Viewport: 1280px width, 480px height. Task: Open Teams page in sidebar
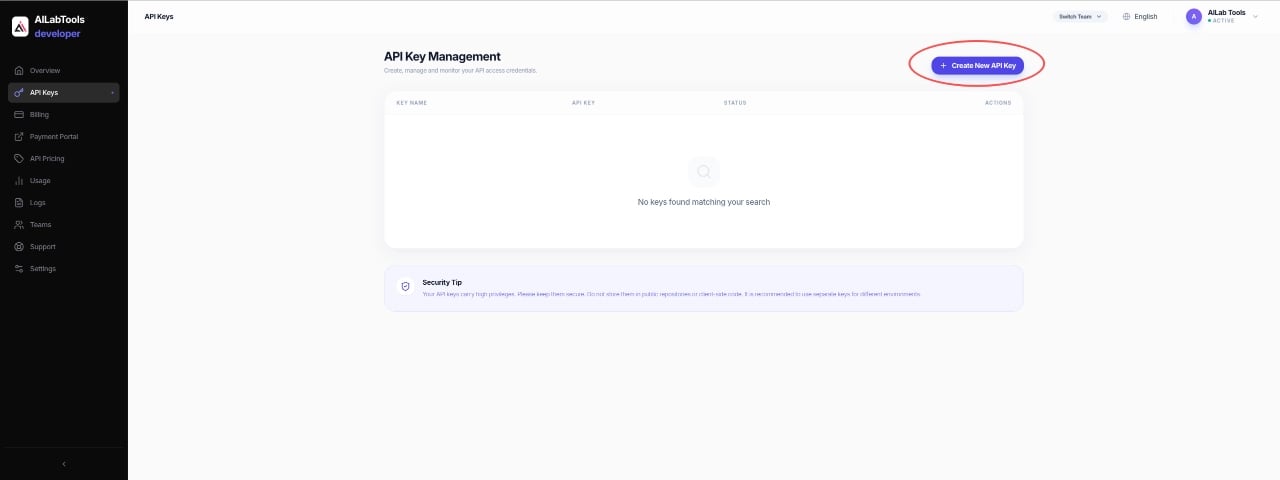click(x=64, y=225)
